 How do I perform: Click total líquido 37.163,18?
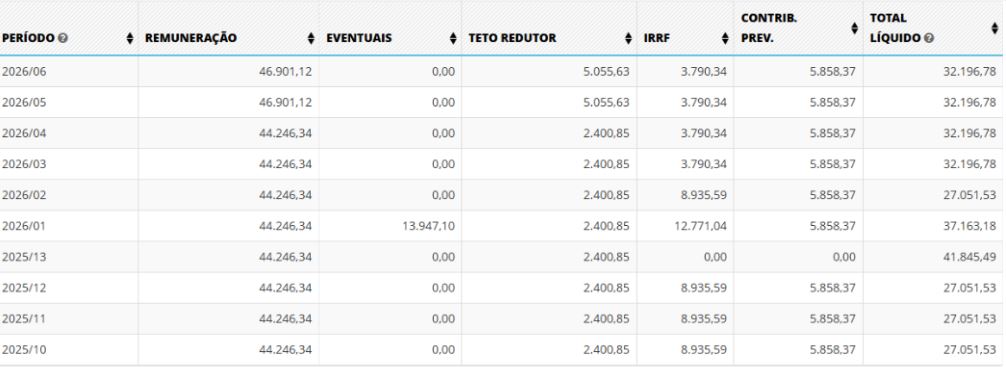coord(969,226)
